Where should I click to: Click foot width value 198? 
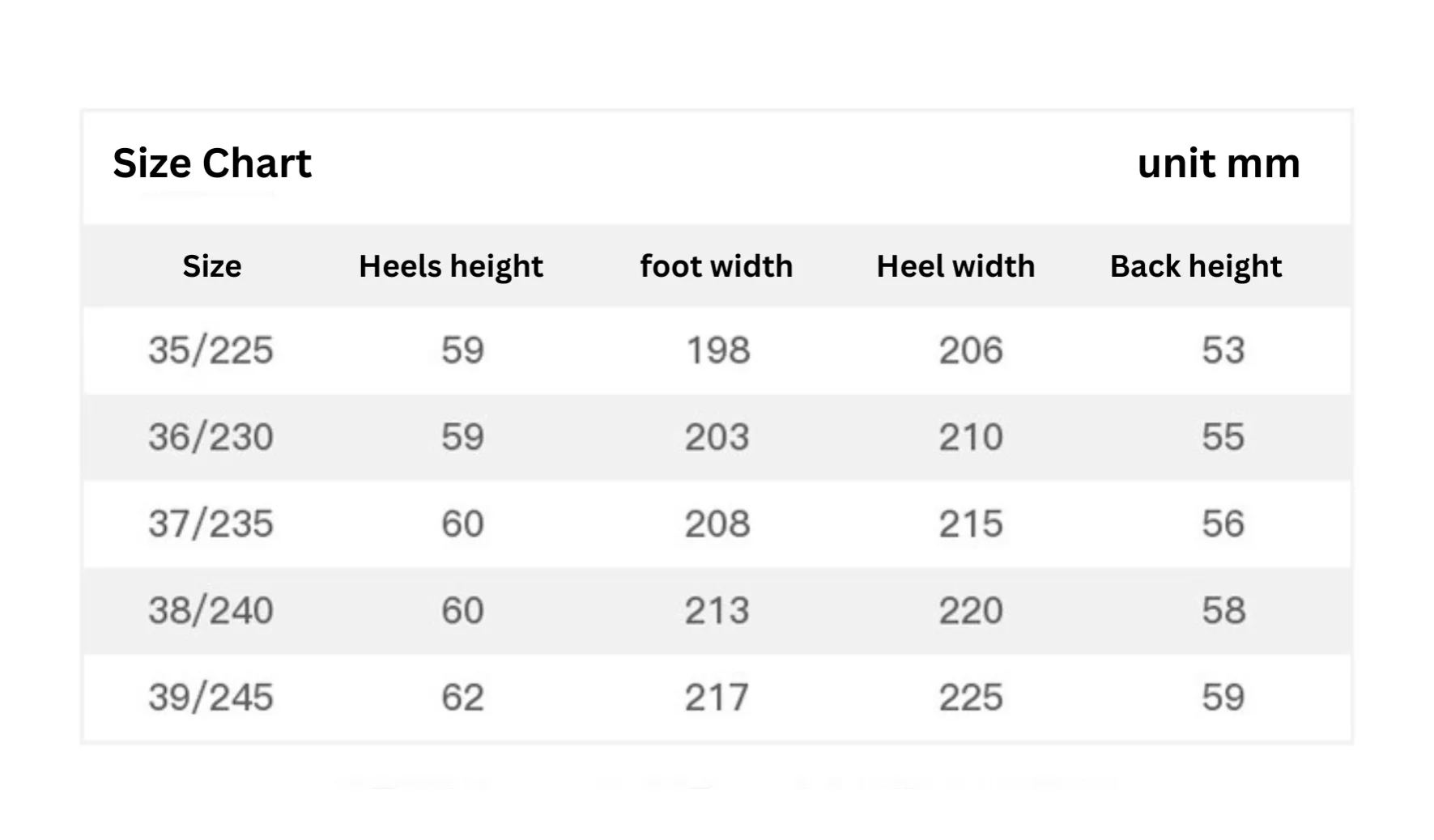click(718, 350)
